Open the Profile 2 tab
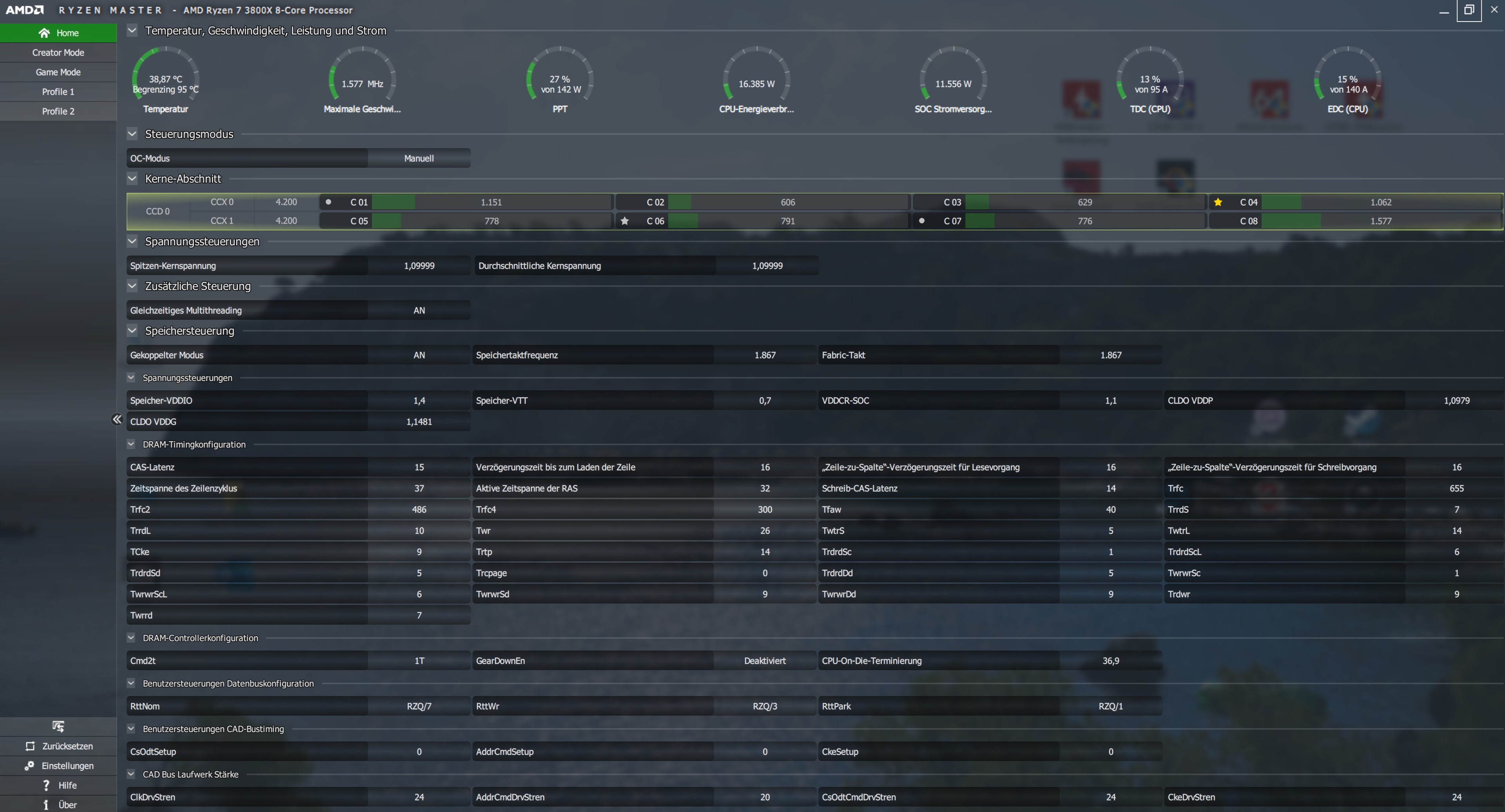This screenshot has width=1505, height=812. click(x=58, y=111)
